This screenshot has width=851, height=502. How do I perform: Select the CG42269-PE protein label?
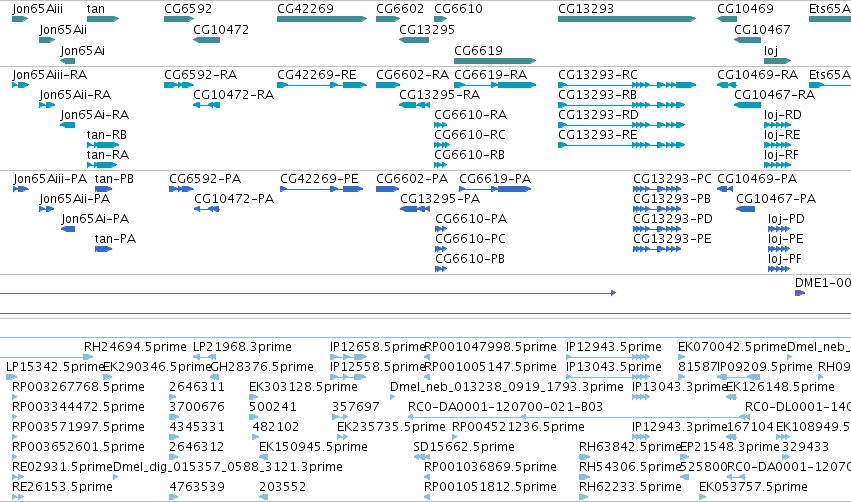click(319, 179)
